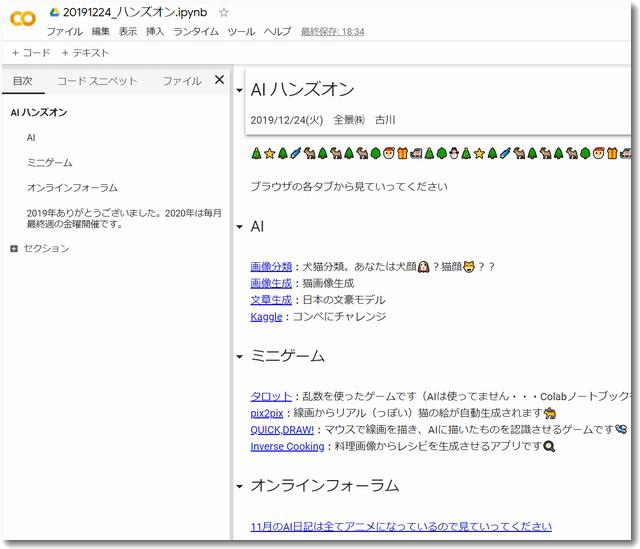Select AI ハンズオン in table of contents
This screenshot has width=640, height=549.
[x=39, y=113]
